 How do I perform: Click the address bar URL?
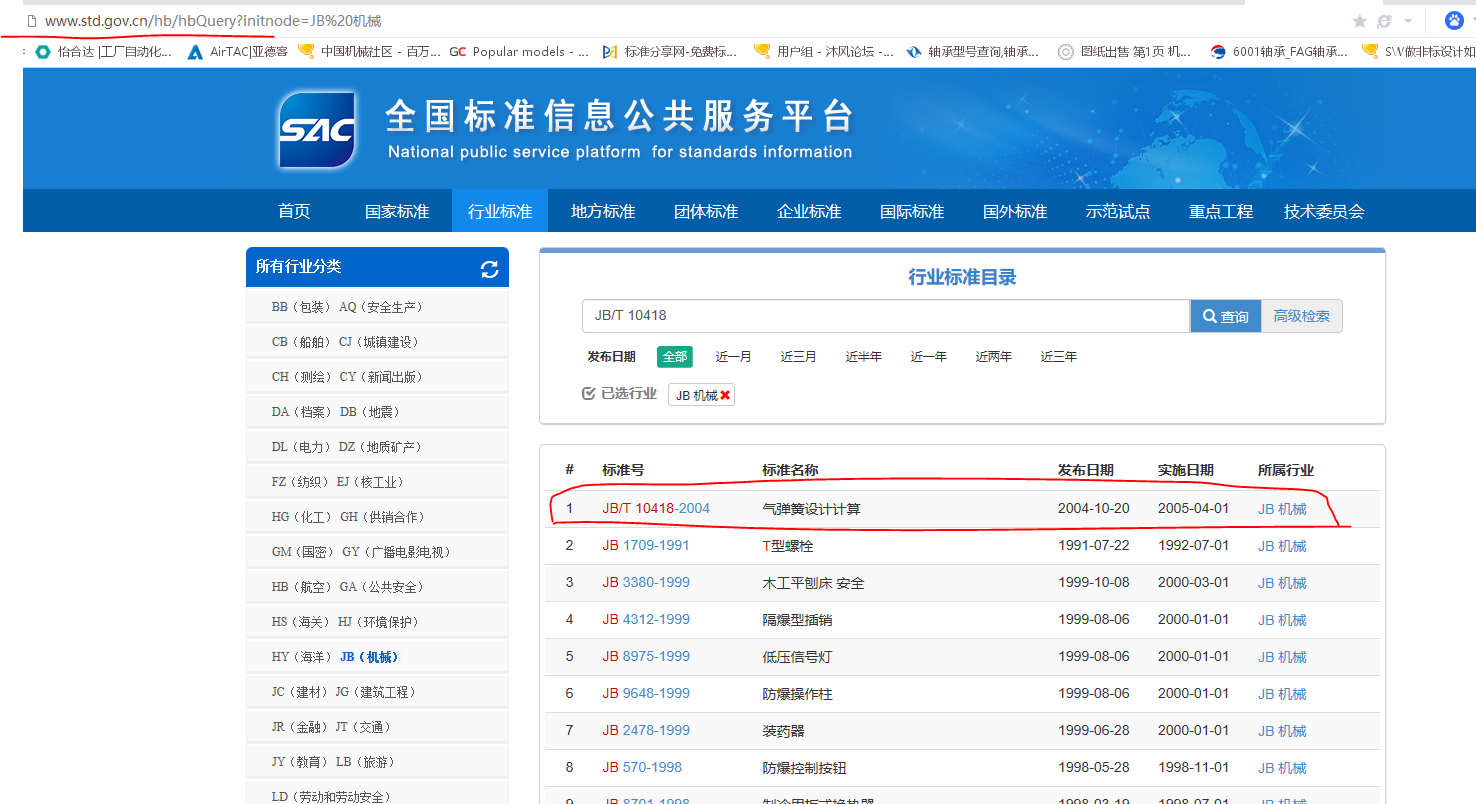(213, 21)
